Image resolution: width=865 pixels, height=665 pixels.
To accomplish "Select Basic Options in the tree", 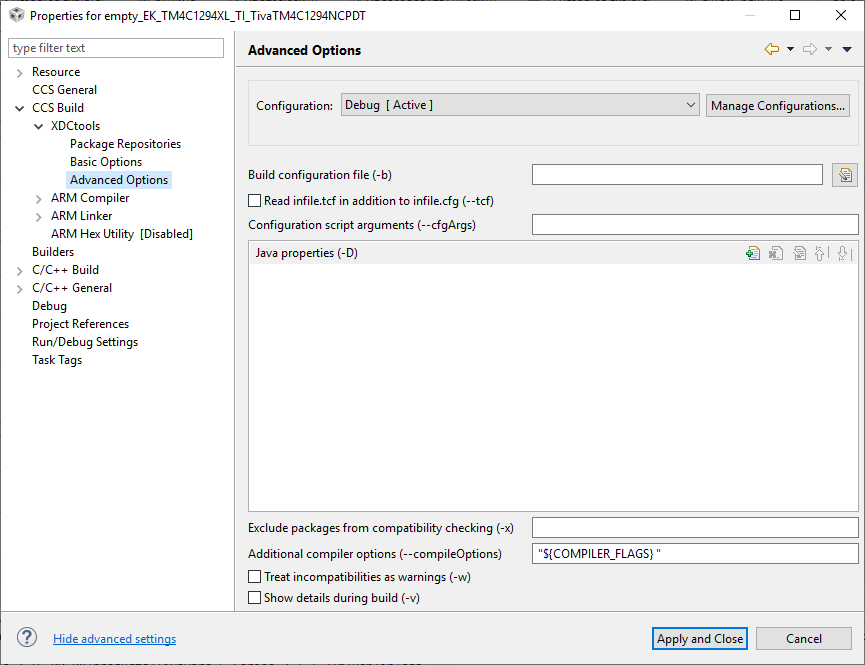I will tap(105, 162).
